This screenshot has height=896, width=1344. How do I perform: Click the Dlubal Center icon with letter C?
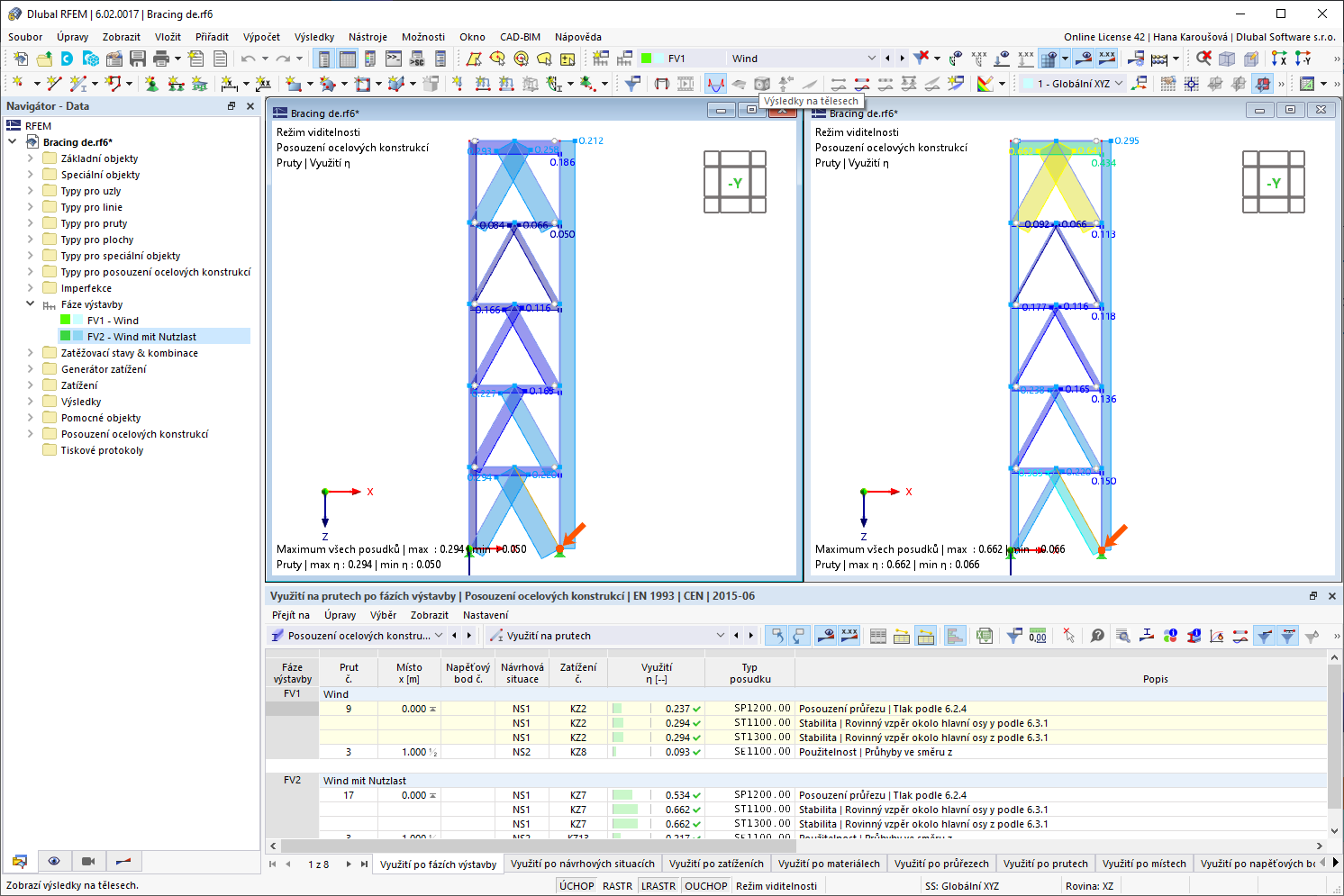coord(68,59)
